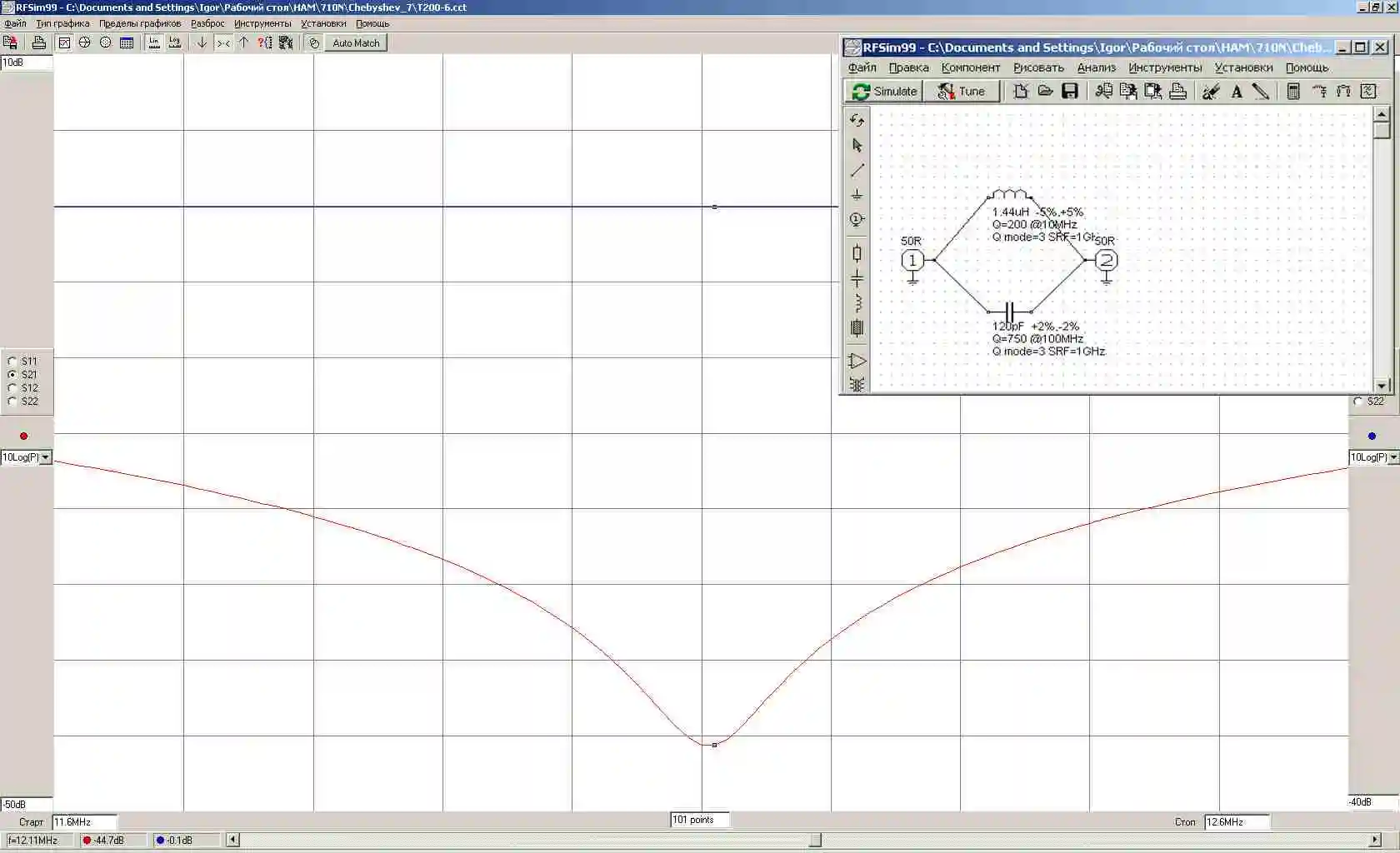Click the -50dB lower scale field
This screenshot has height=853, width=1400.
(27, 805)
